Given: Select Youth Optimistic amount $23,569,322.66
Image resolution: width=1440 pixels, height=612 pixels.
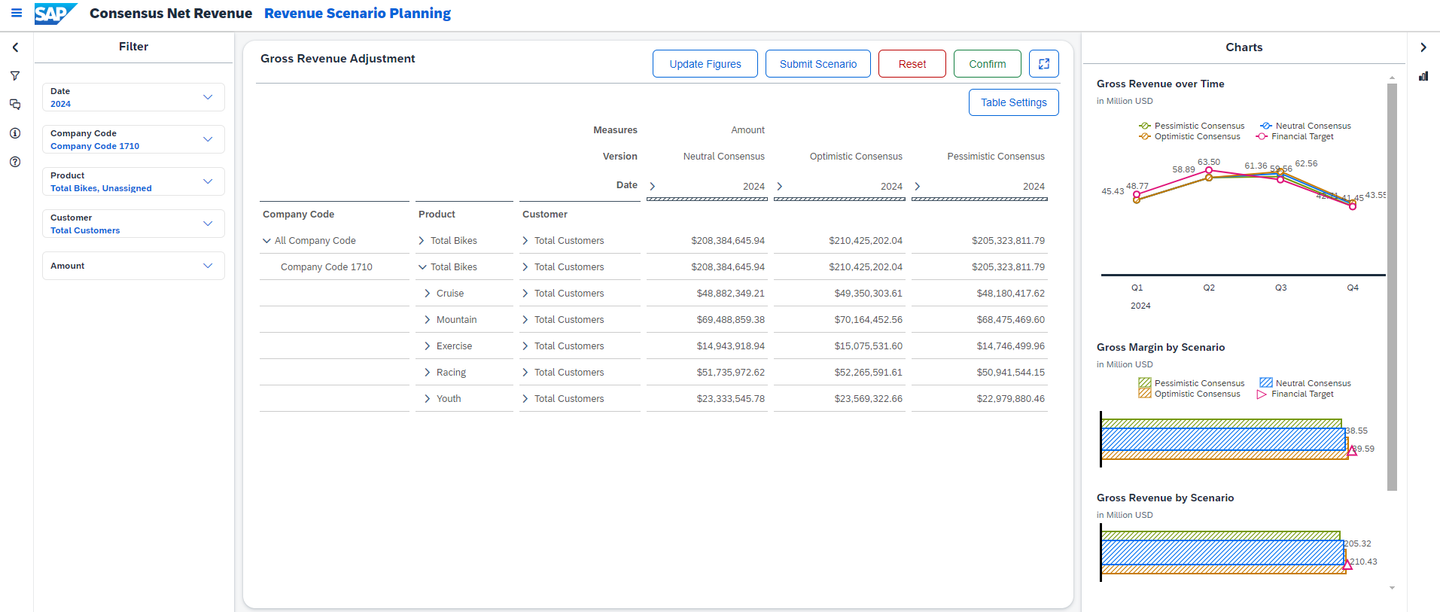Looking at the screenshot, I should (x=865, y=399).
